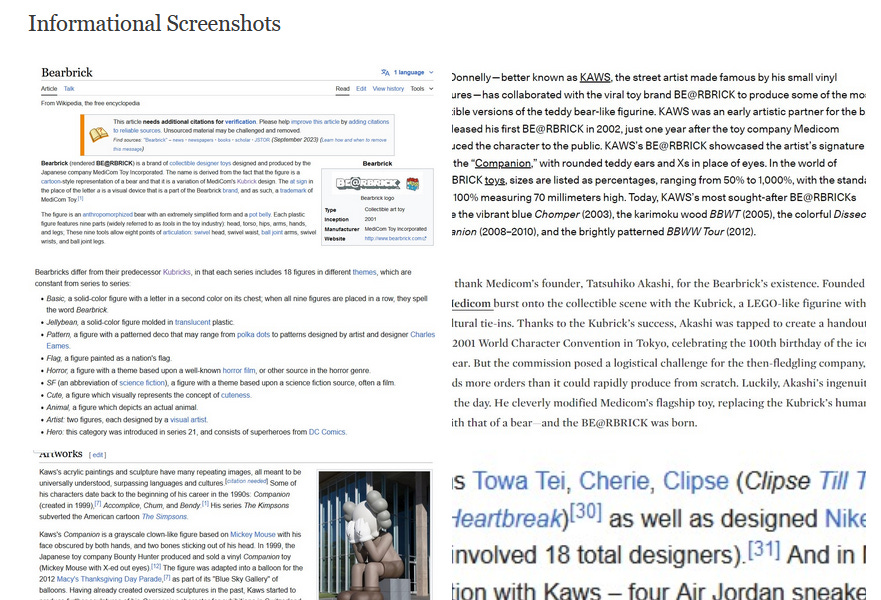
Task: Click the BE@RBRICK wordmark logo image
Action: click(367, 183)
